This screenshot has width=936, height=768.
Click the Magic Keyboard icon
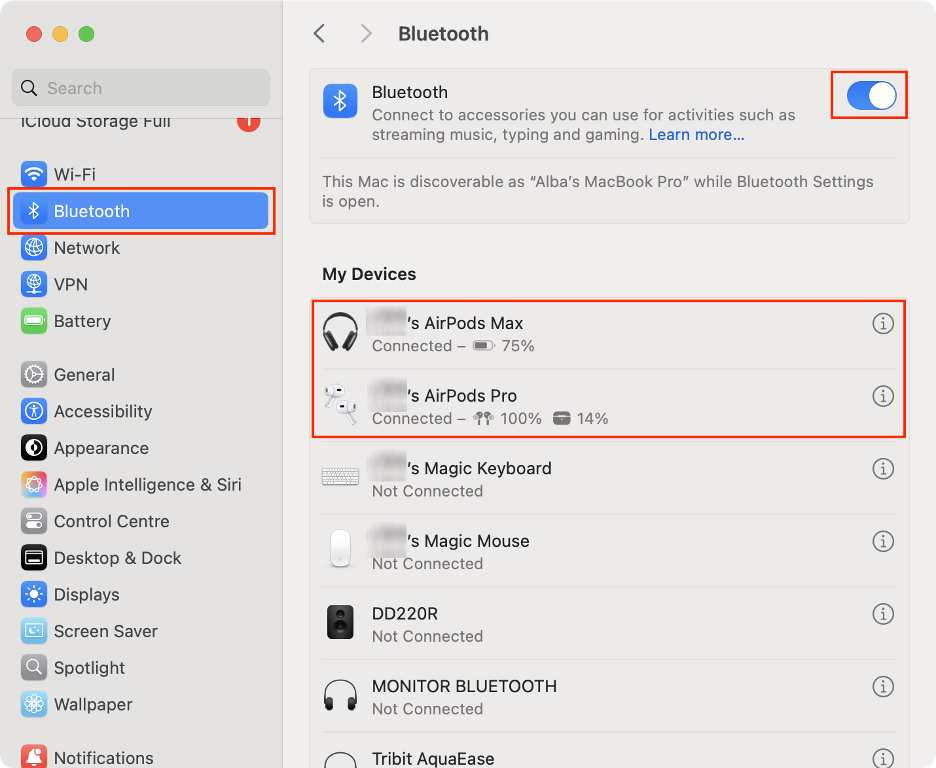click(x=340, y=477)
